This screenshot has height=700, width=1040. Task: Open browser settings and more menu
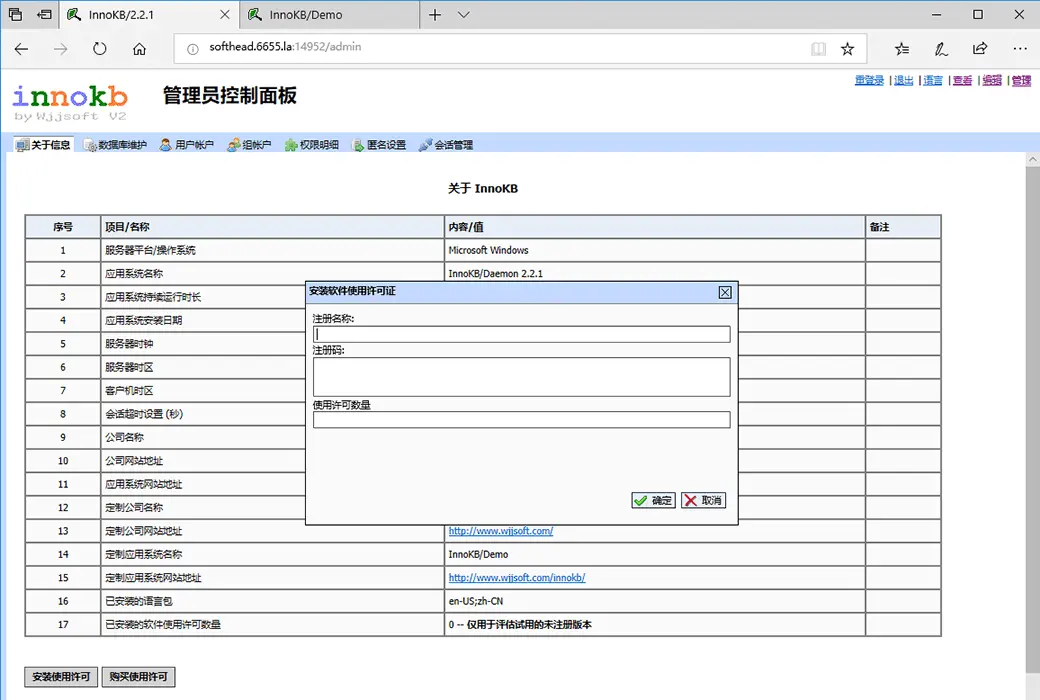click(x=1020, y=48)
